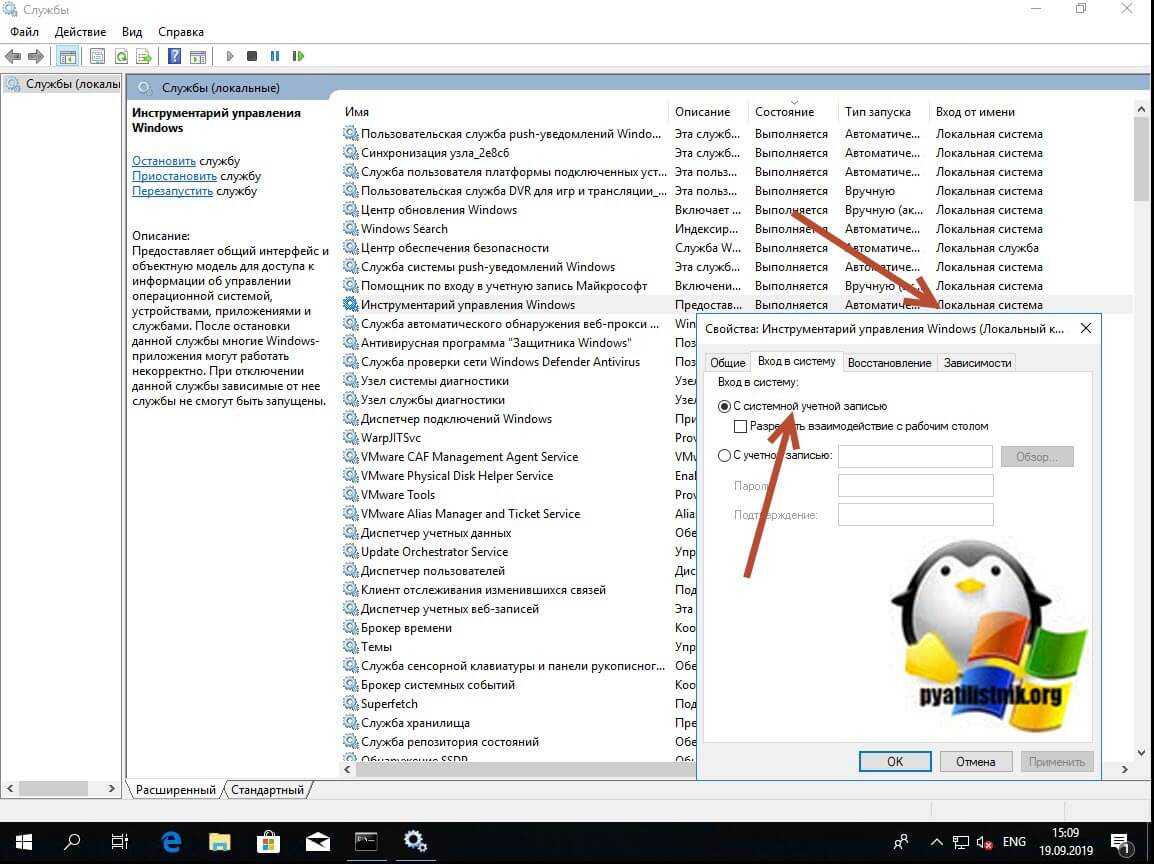Viewport: 1154px width, 864px height.
Task: Click the Пароль input field
Action: click(x=916, y=486)
